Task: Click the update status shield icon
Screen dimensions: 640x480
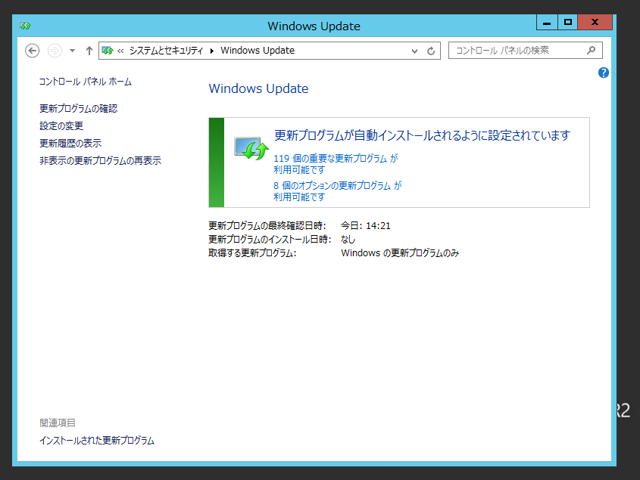Action: click(x=251, y=148)
